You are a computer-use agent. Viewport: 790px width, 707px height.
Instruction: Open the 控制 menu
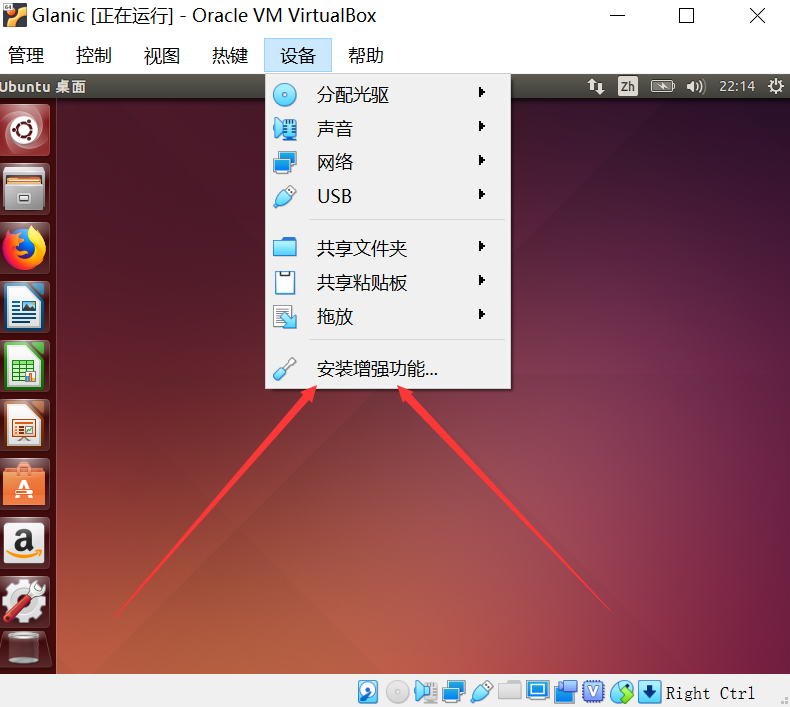[94, 55]
